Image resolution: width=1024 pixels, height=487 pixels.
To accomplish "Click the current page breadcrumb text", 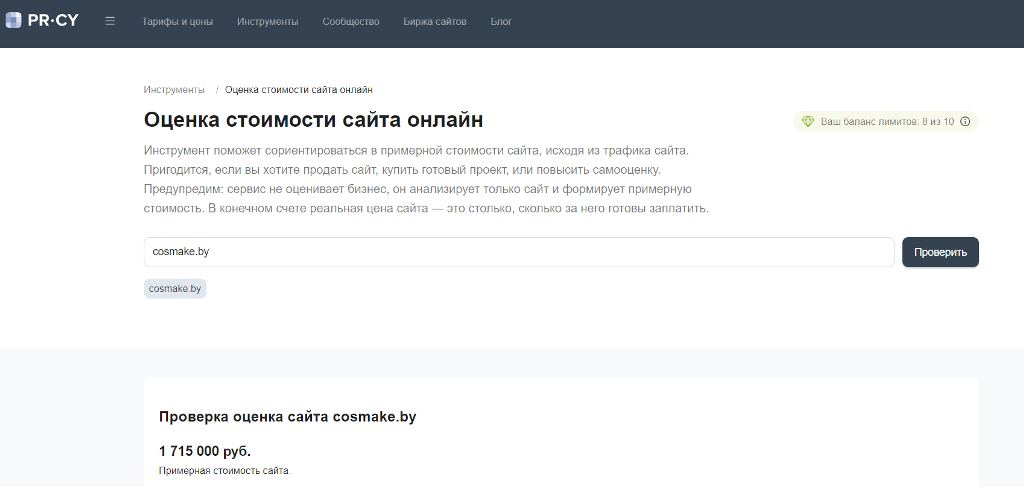I will 298,90.
